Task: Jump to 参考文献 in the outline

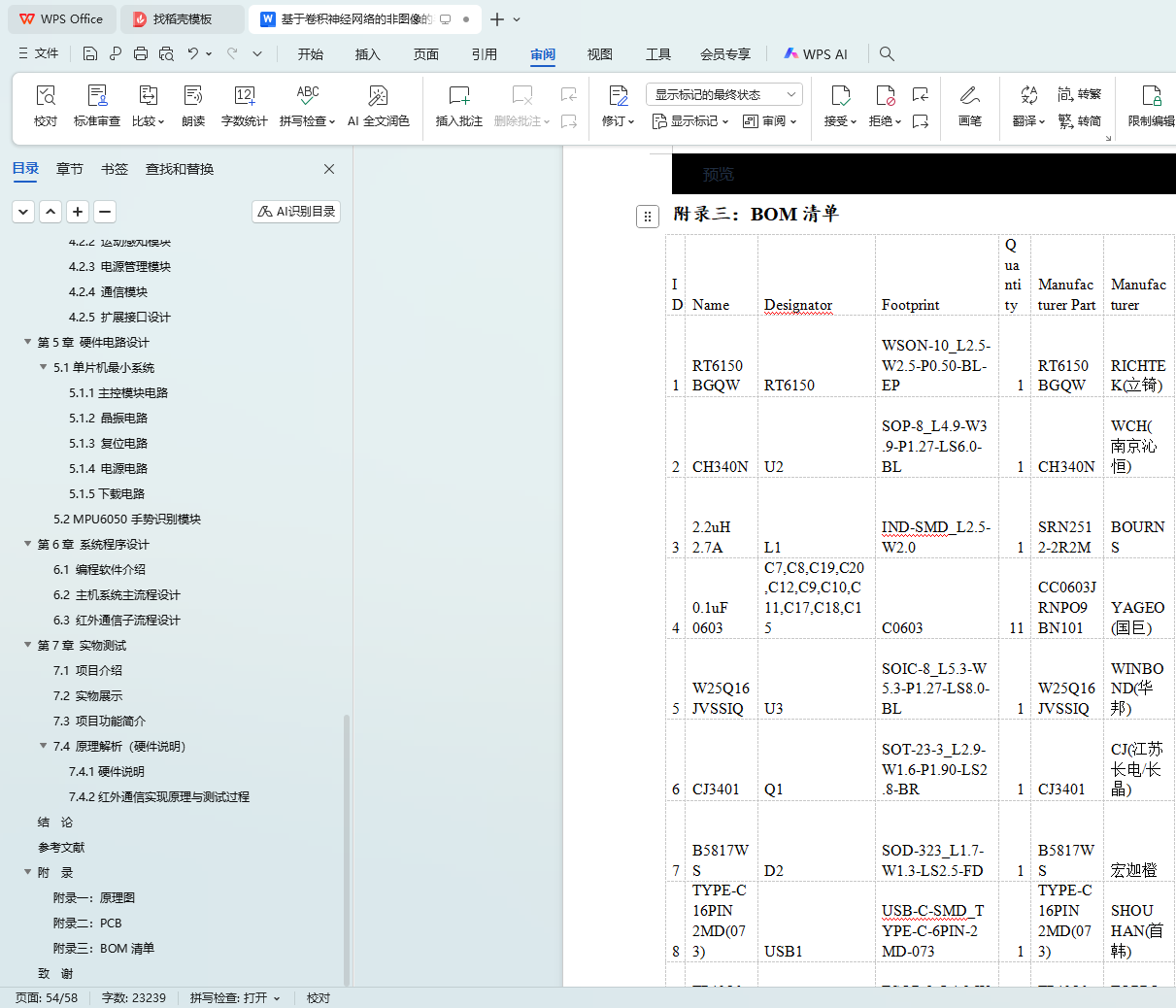Action: coord(61,847)
